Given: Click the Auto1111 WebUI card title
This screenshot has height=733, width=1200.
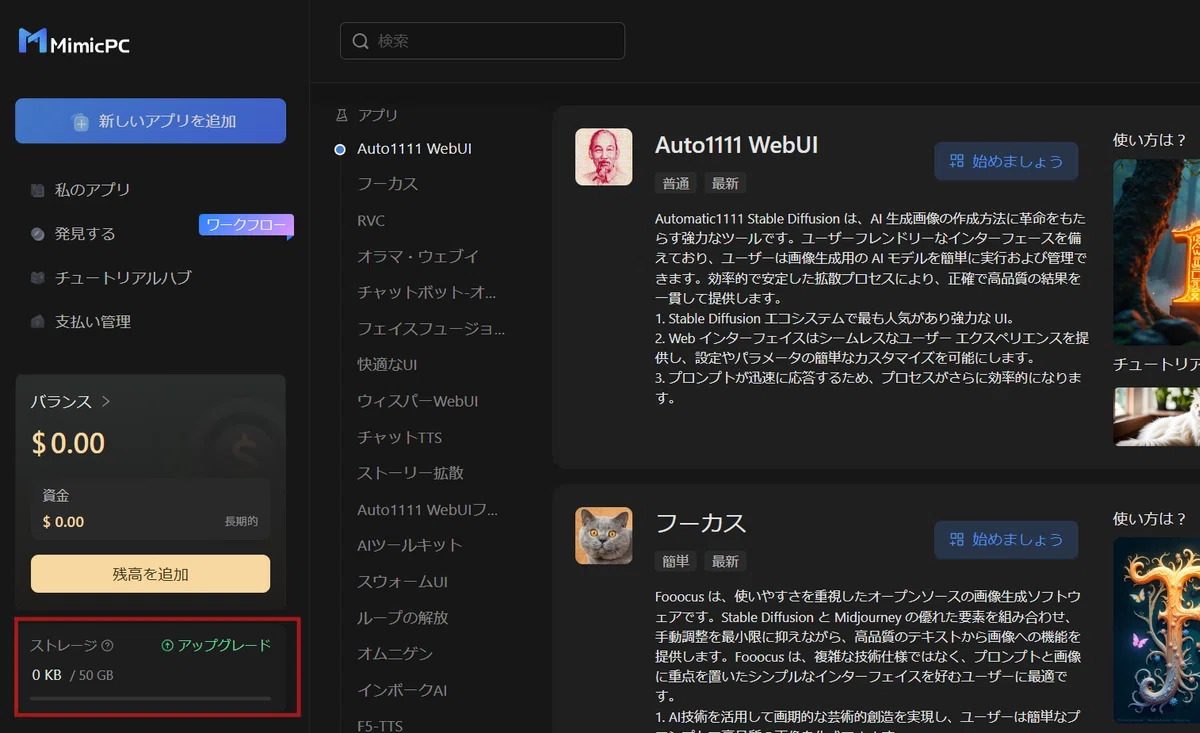Looking at the screenshot, I should coord(736,145).
